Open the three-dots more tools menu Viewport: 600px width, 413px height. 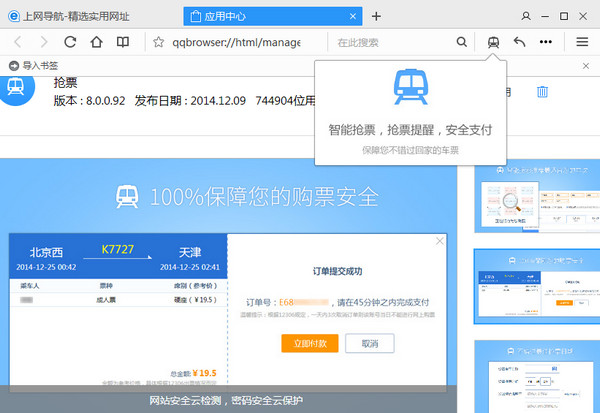pos(546,42)
